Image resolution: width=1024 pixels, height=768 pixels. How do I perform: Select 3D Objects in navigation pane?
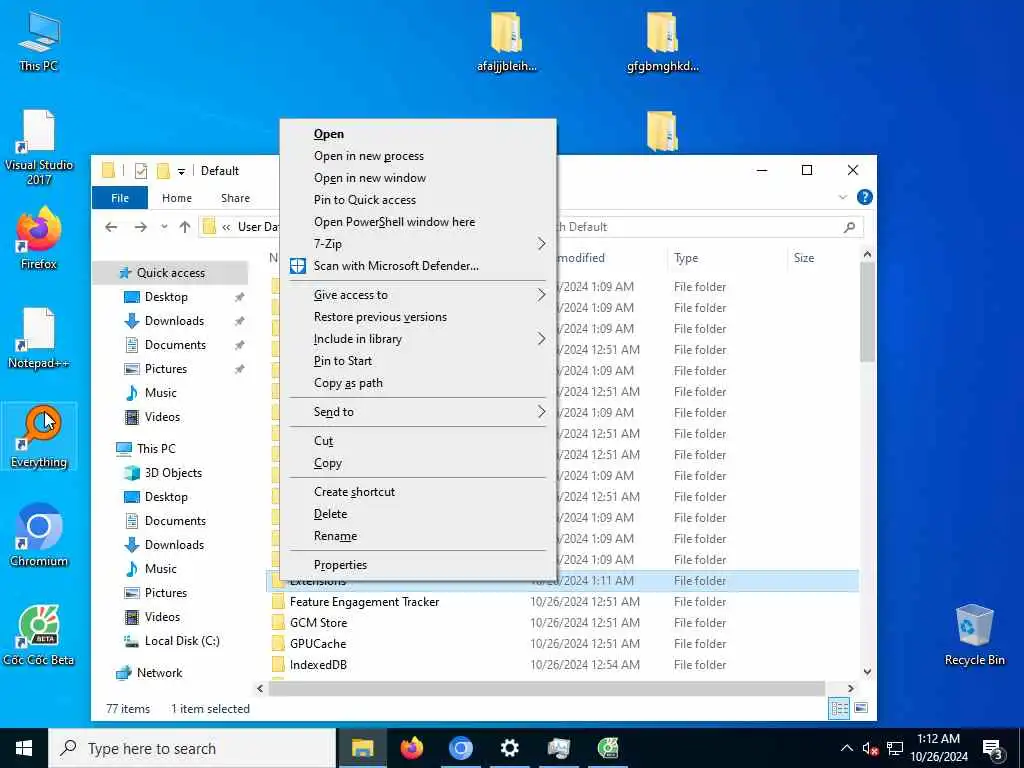point(173,473)
